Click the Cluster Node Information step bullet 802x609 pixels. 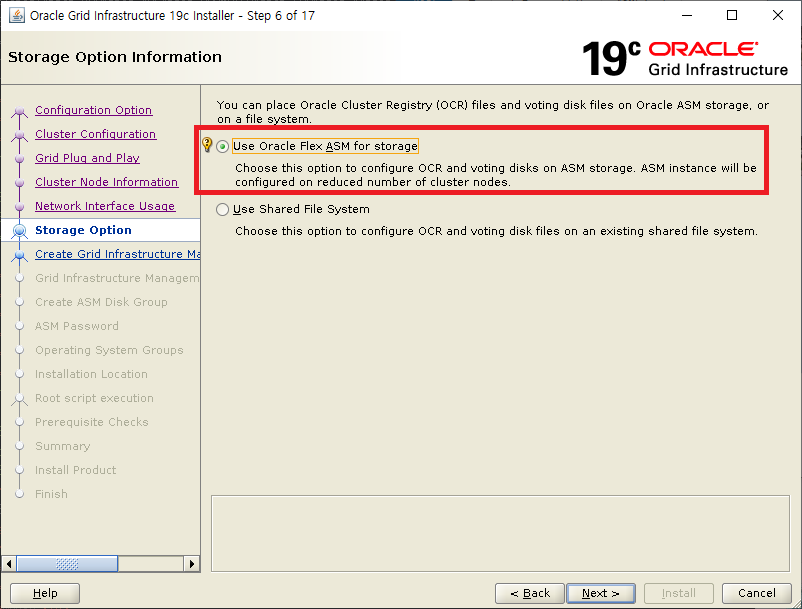(19, 183)
